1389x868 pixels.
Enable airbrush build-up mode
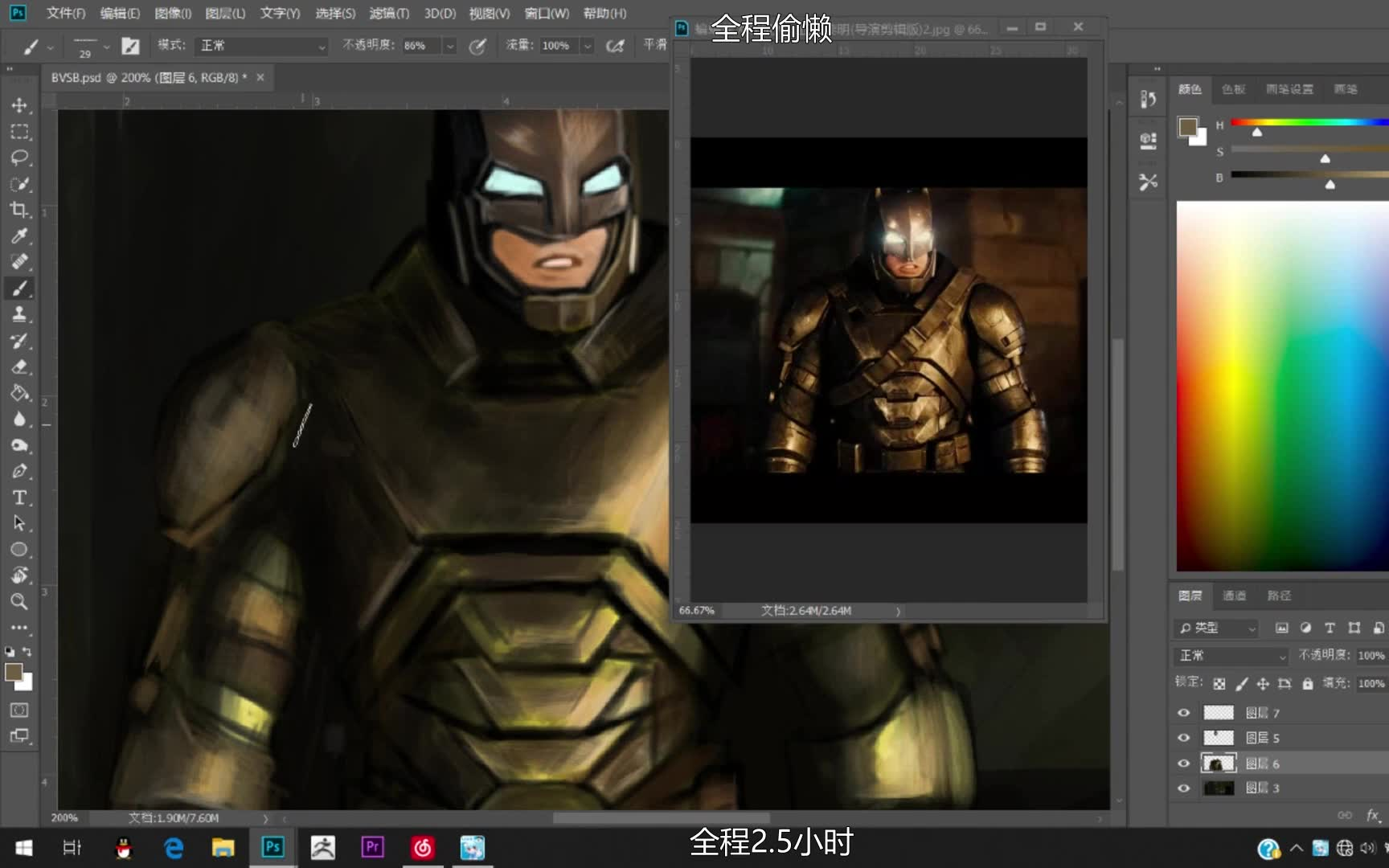615,46
